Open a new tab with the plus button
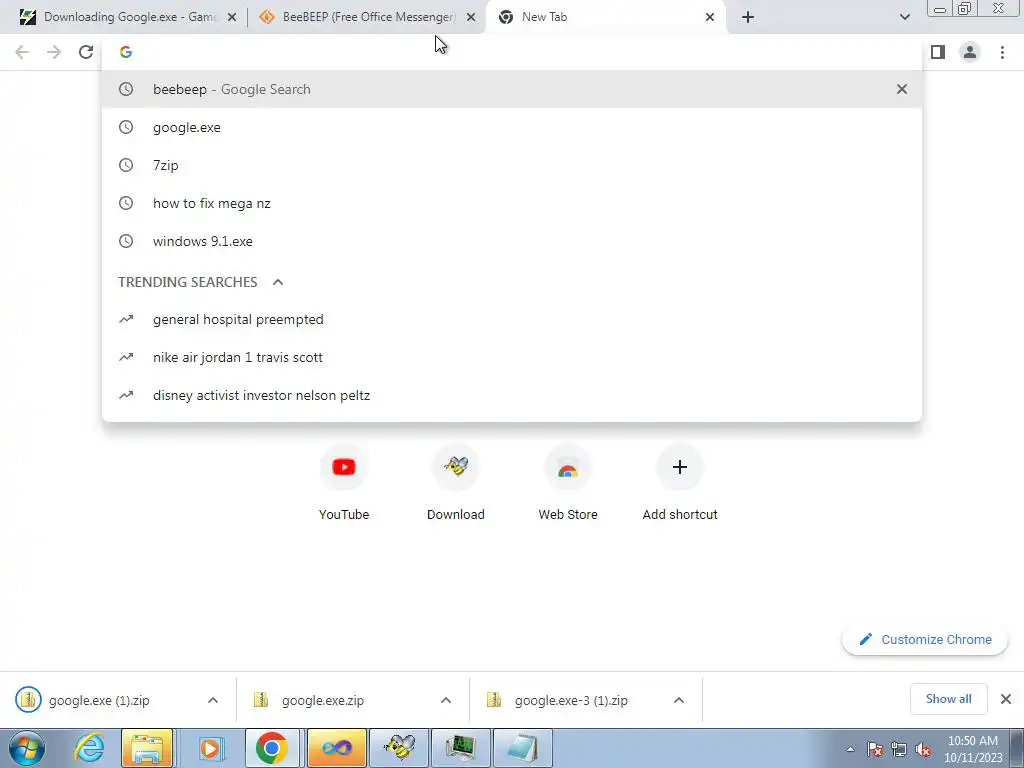Image resolution: width=1024 pixels, height=768 pixels. pyautogui.click(x=748, y=17)
